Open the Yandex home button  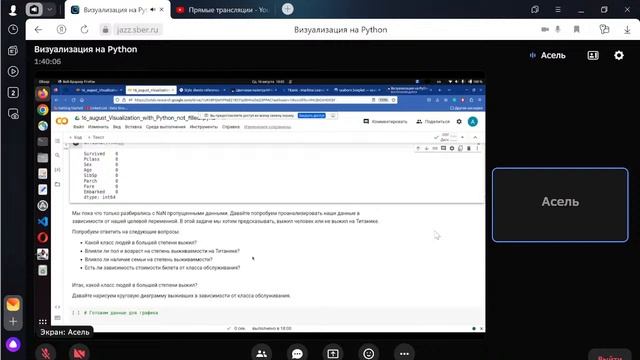point(61,30)
